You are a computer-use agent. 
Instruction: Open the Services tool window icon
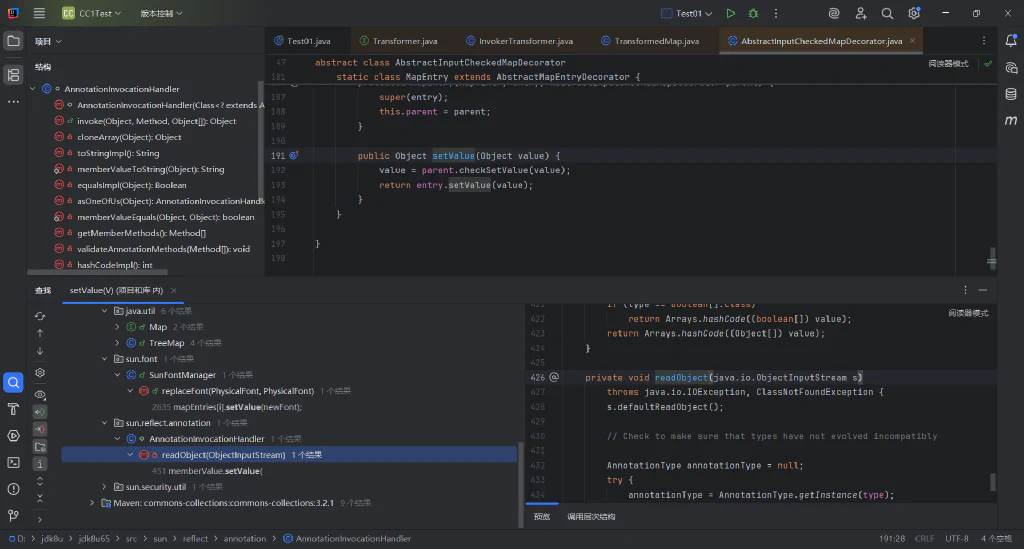click(x=13, y=435)
